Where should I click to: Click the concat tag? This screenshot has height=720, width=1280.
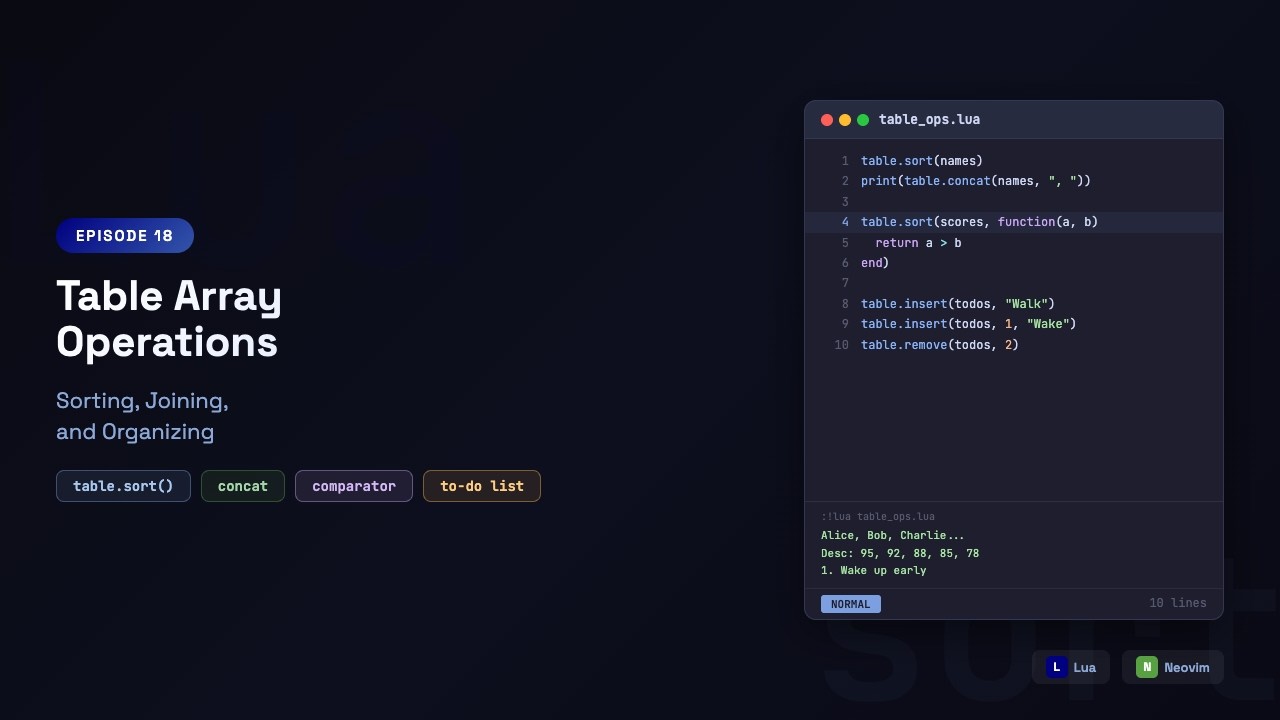pyautogui.click(x=243, y=486)
